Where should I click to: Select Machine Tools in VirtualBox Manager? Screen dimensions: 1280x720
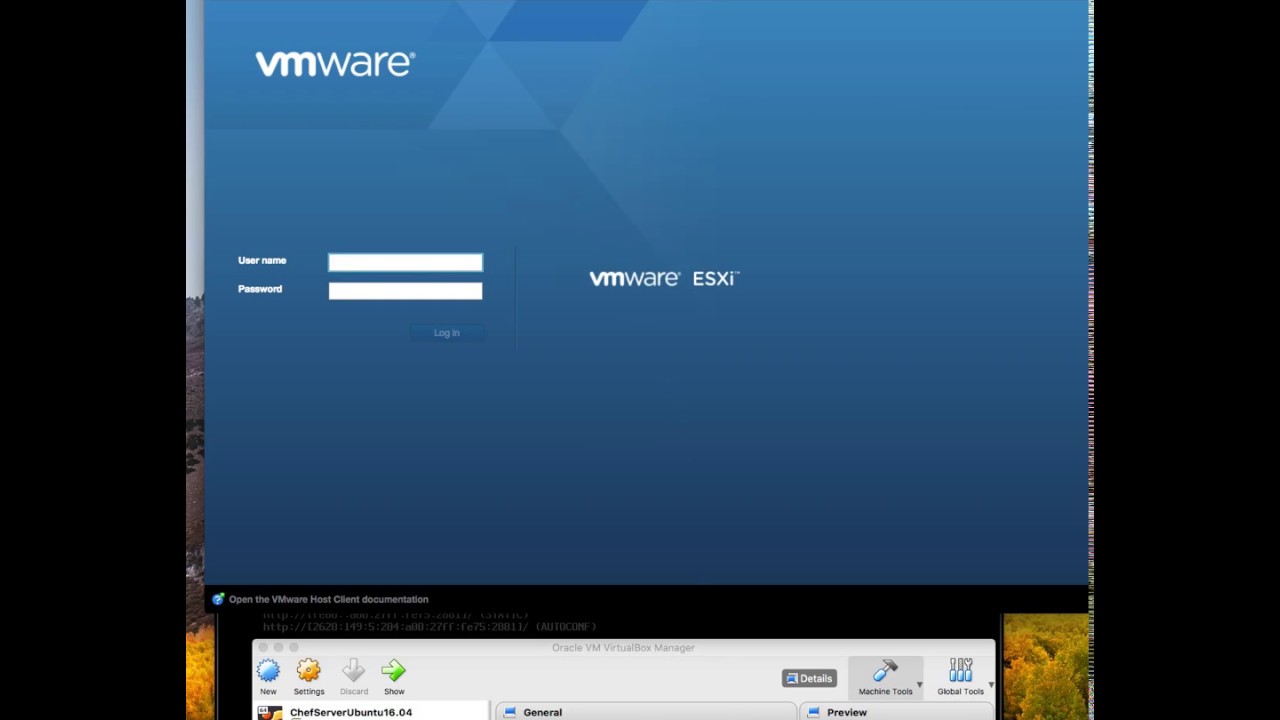tap(885, 677)
